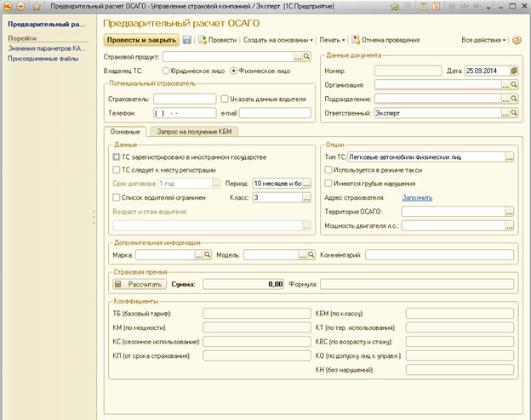Switch to Запрос на получение КБМ tab
Image resolution: width=531 pixels, height=420 pixels.
194,131
